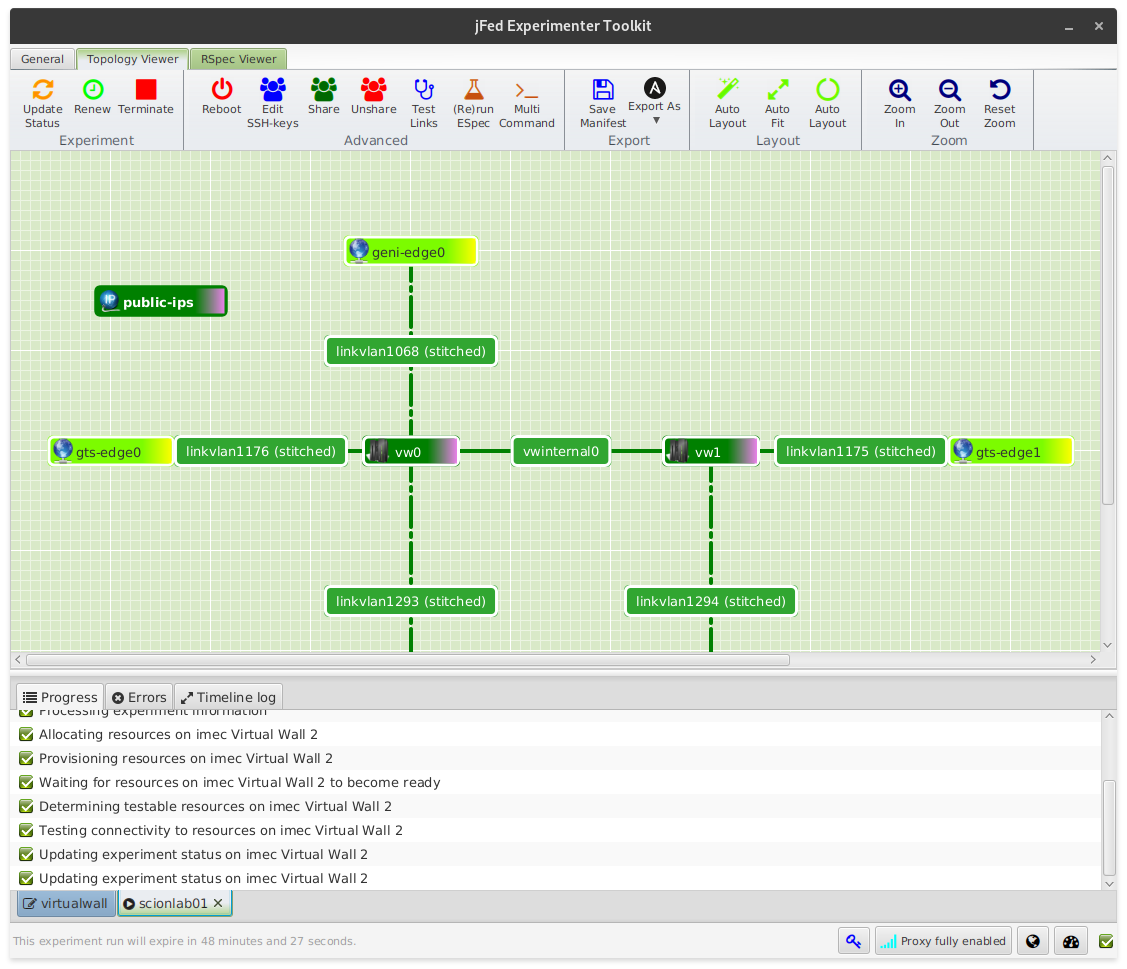This screenshot has height=969, width=1127.
Task: Click the Update Status refresh icon
Action: point(42,90)
